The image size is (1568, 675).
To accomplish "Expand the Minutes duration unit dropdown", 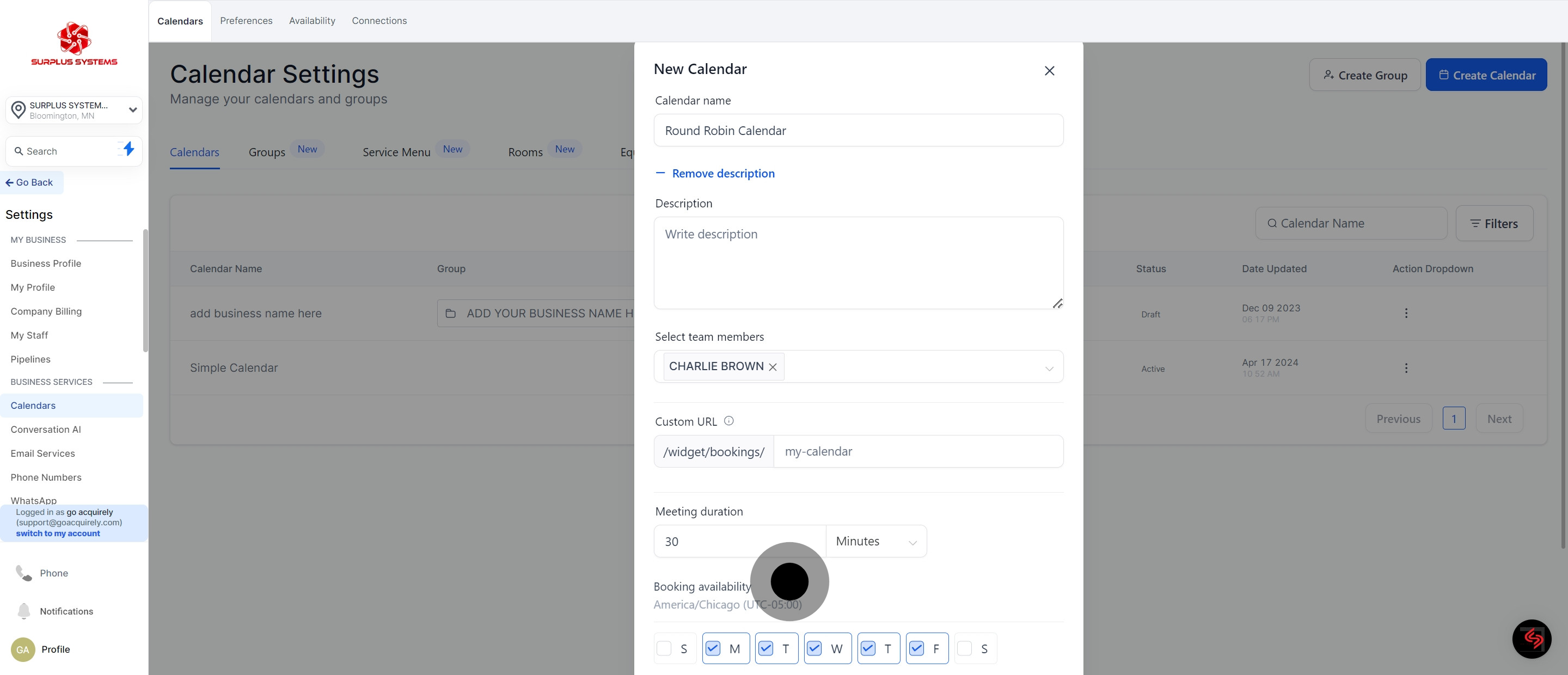I will pos(876,541).
